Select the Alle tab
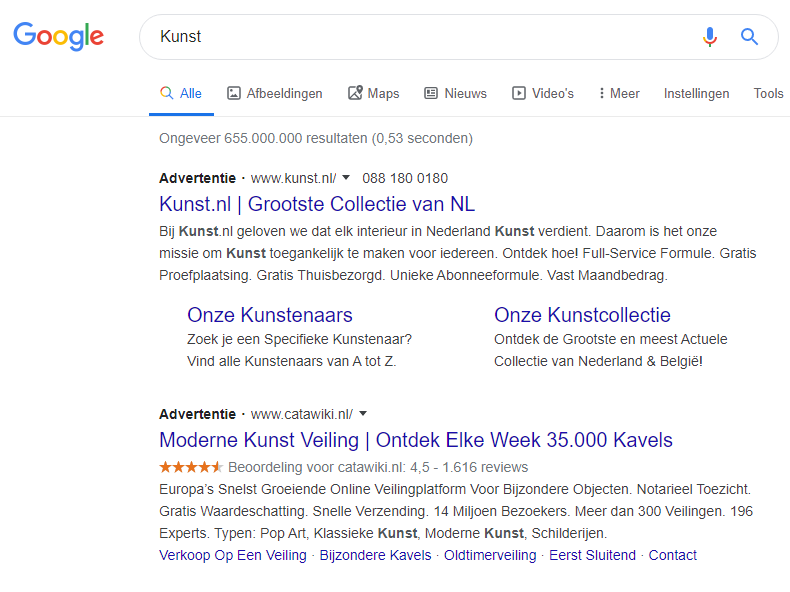Screen dimensions: 790x592 pos(181,93)
